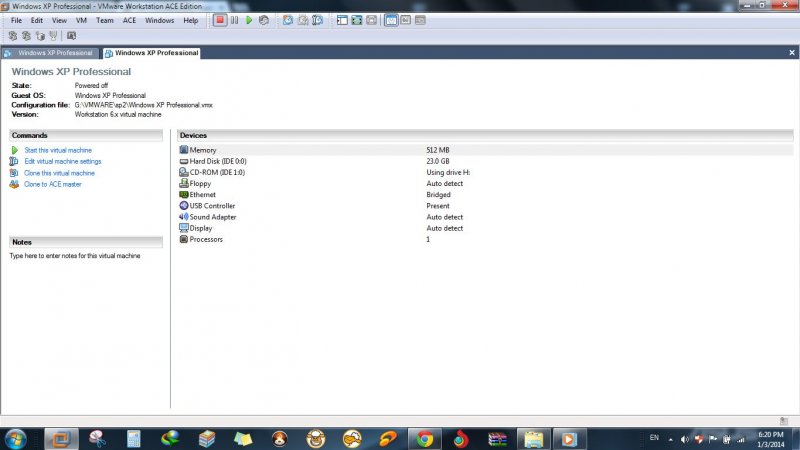Click the notes field to enter notes
The width and height of the screenshot is (800, 450).
75,256
